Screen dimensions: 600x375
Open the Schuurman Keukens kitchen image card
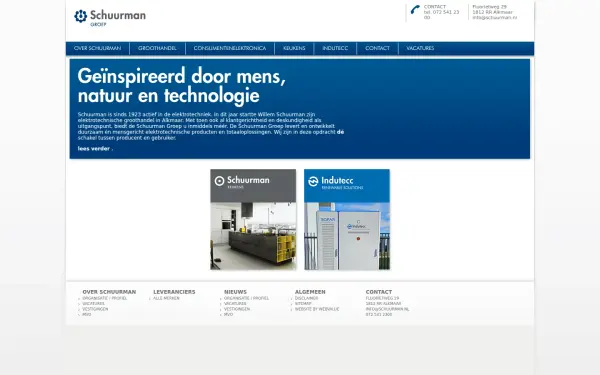[x=253, y=220]
